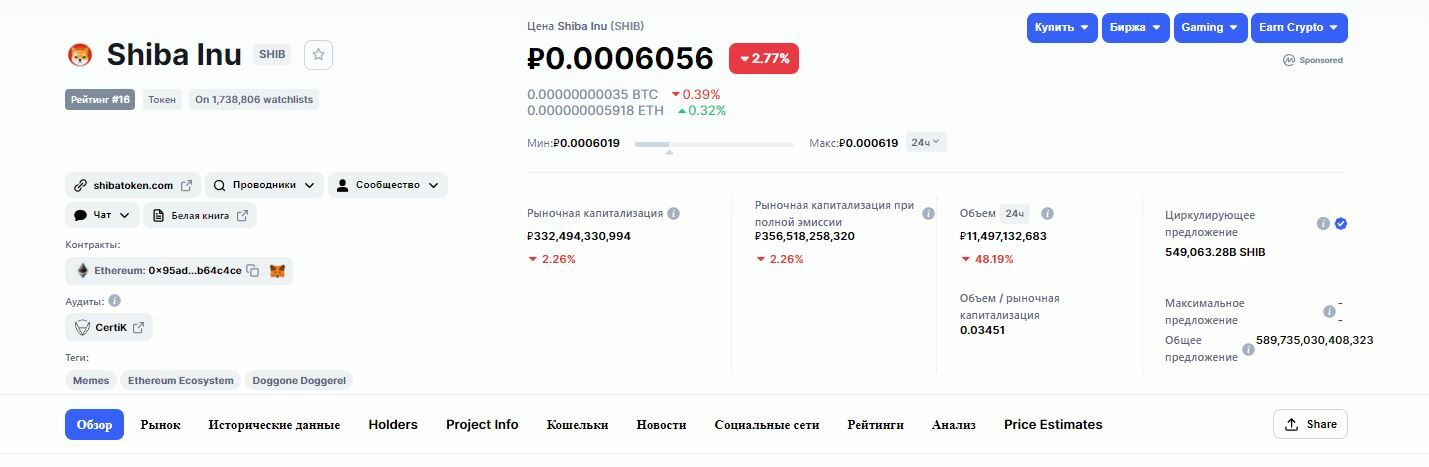Open the shibatoken.com website link
The height and width of the screenshot is (467, 1429).
coord(133,185)
